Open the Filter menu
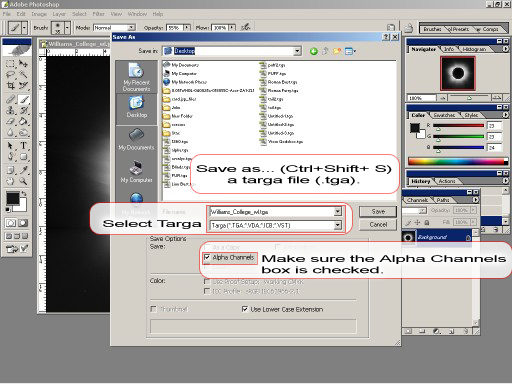 coord(98,14)
